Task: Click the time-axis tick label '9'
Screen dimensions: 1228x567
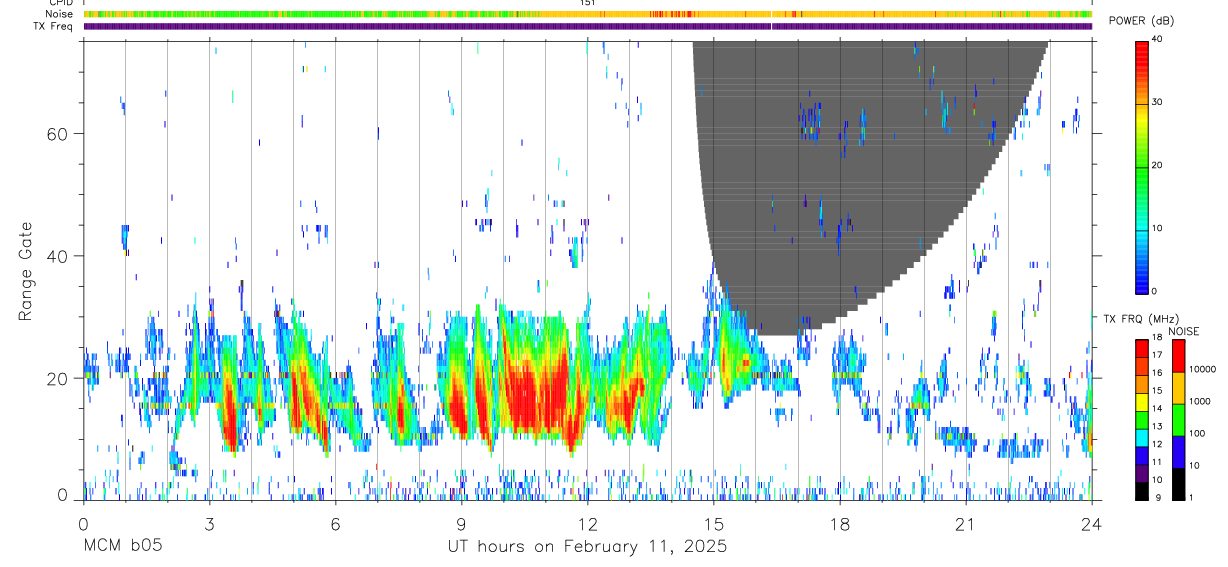Action: click(461, 525)
